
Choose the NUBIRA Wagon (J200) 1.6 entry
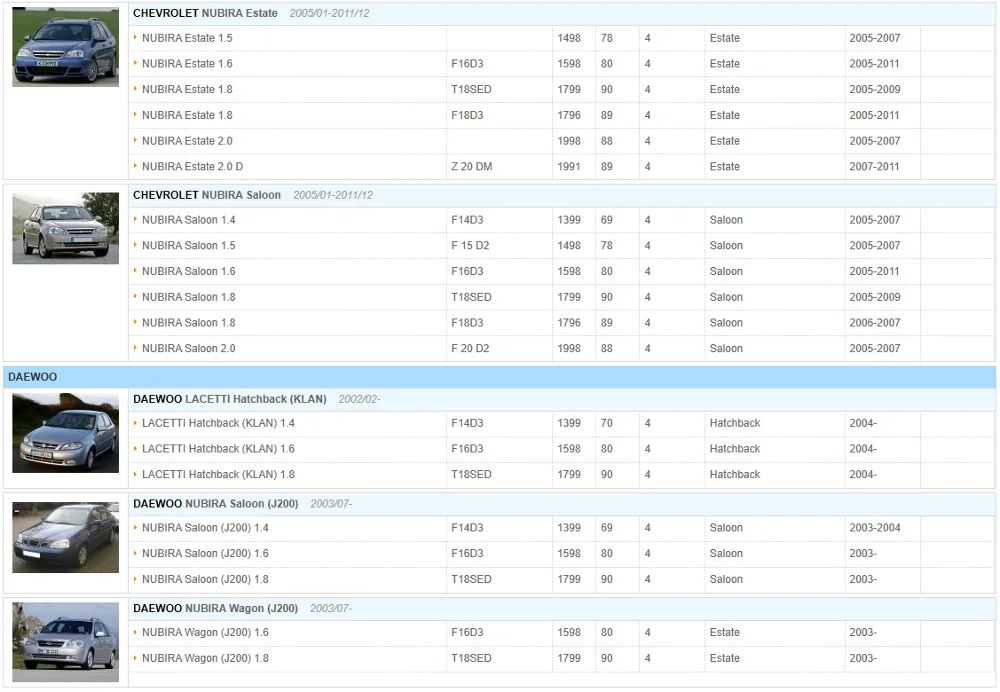click(x=205, y=633)
